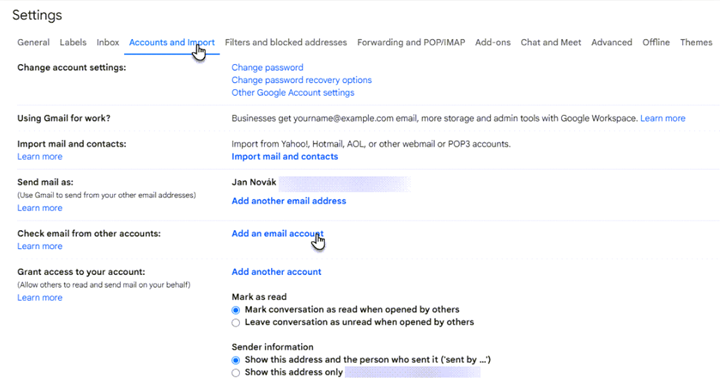
Task: Open Other Google Account settings
Action: point(293,92)
